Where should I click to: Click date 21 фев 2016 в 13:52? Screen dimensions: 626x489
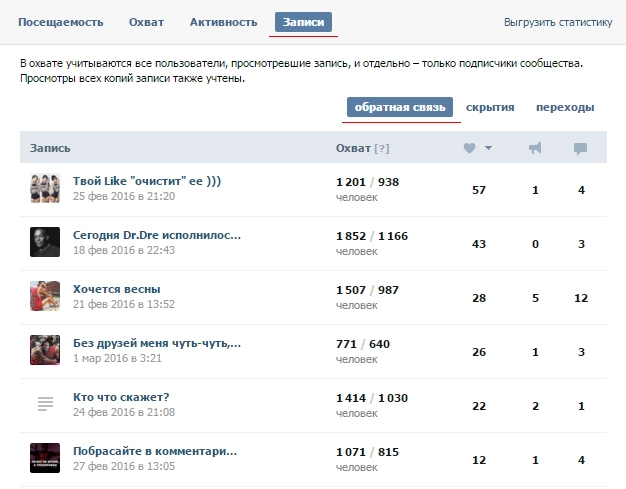click(124, 304)
